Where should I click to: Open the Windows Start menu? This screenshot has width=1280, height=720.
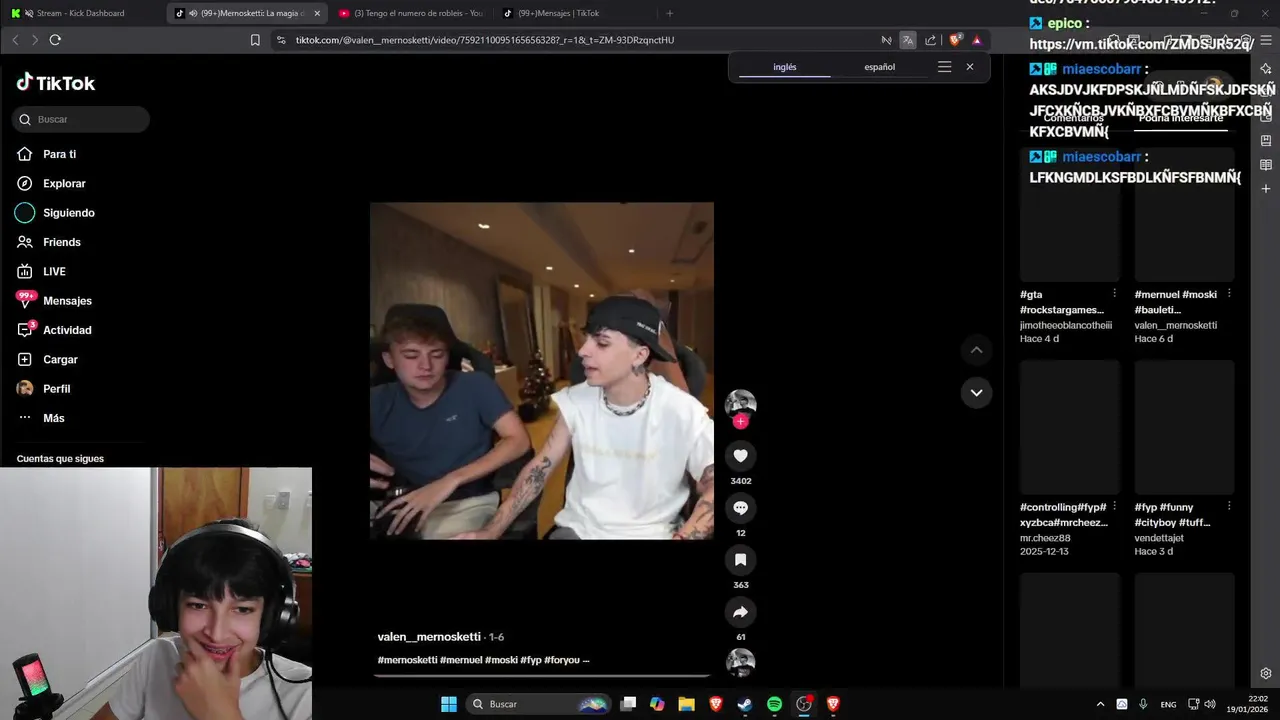coord(449,704)
